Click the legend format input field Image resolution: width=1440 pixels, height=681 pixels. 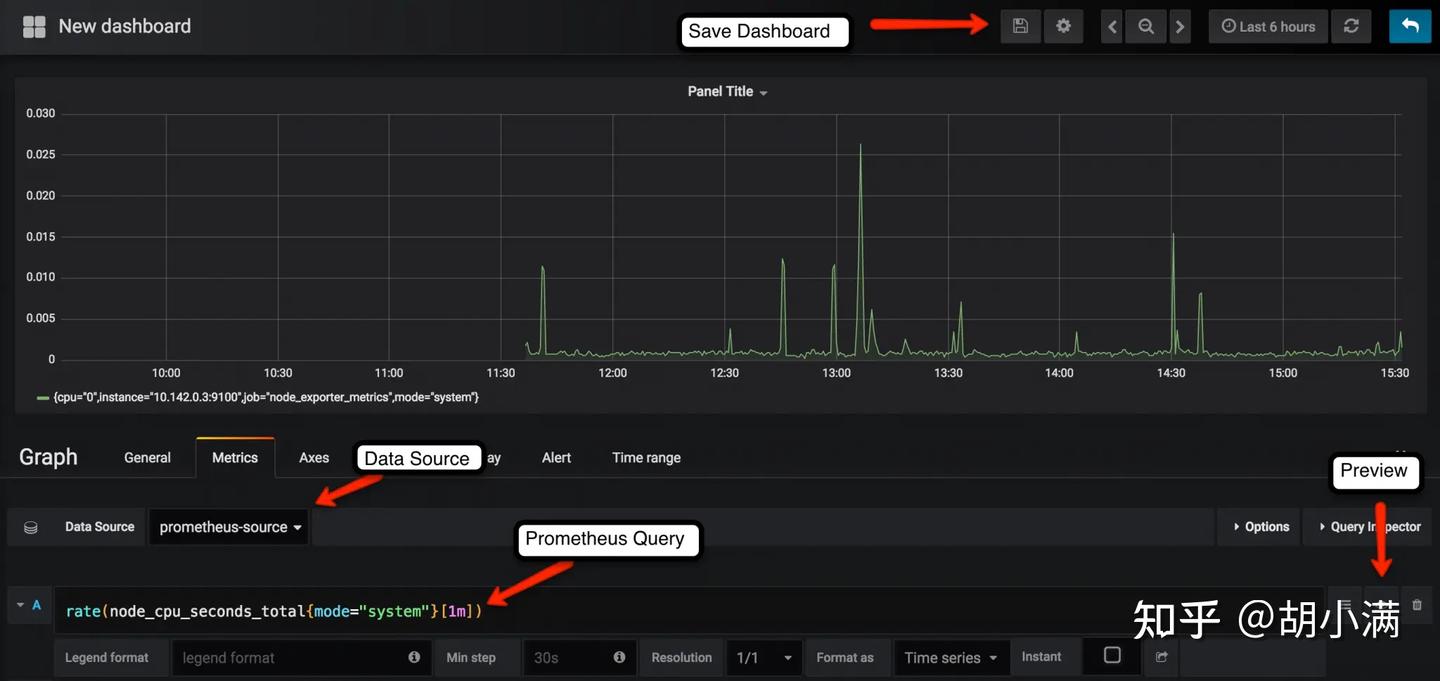pyautogui.click(x=303, y=657)
